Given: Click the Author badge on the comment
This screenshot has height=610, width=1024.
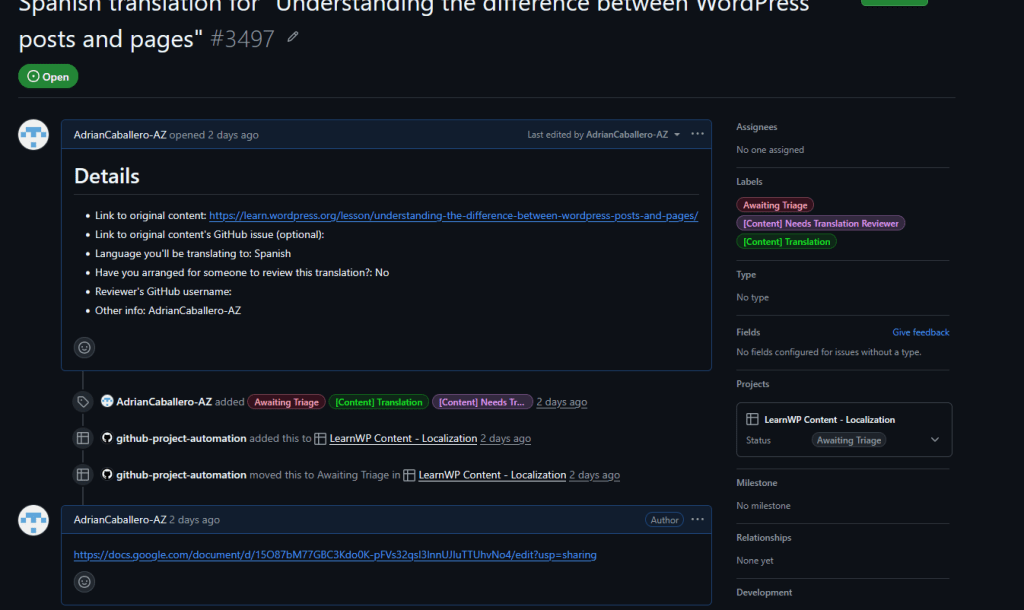Looking at the screenshot, I should coord(664,520).
